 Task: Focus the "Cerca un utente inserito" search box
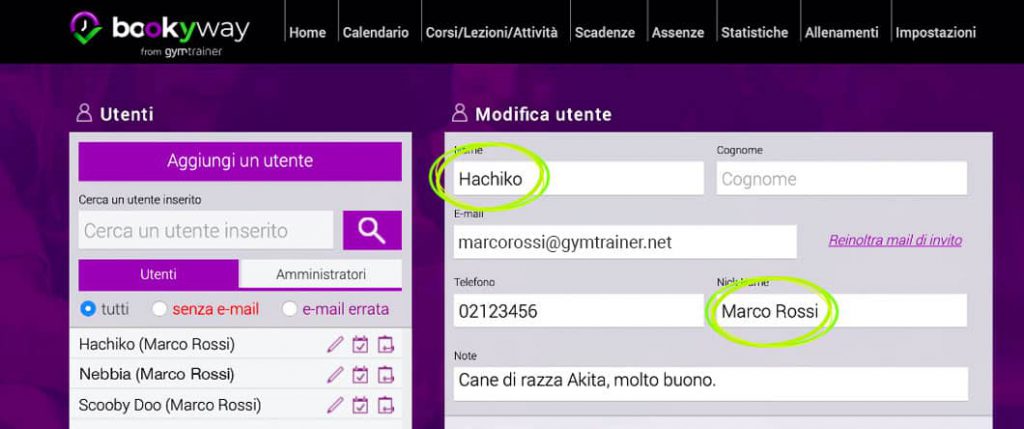pyautogui.click(x=206, y=230)
